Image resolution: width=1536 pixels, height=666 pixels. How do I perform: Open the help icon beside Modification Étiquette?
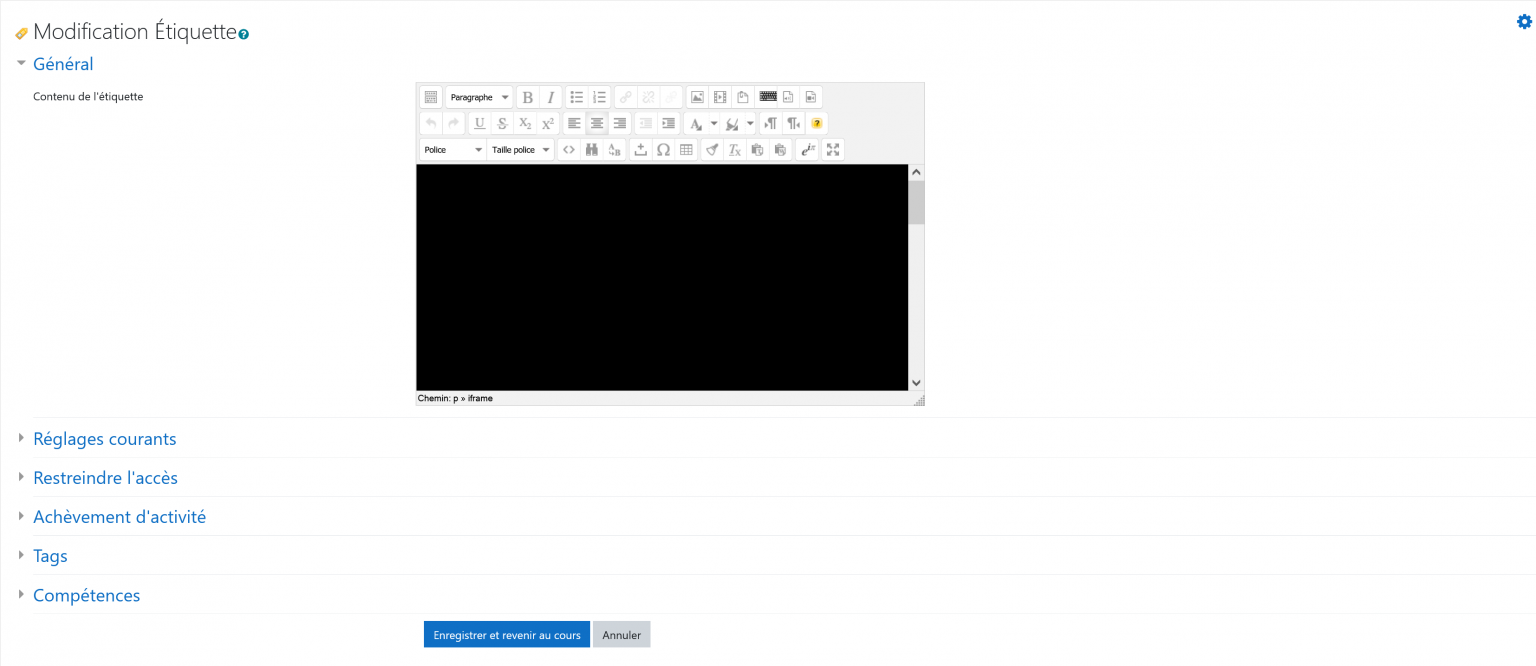tap(244, 35)
